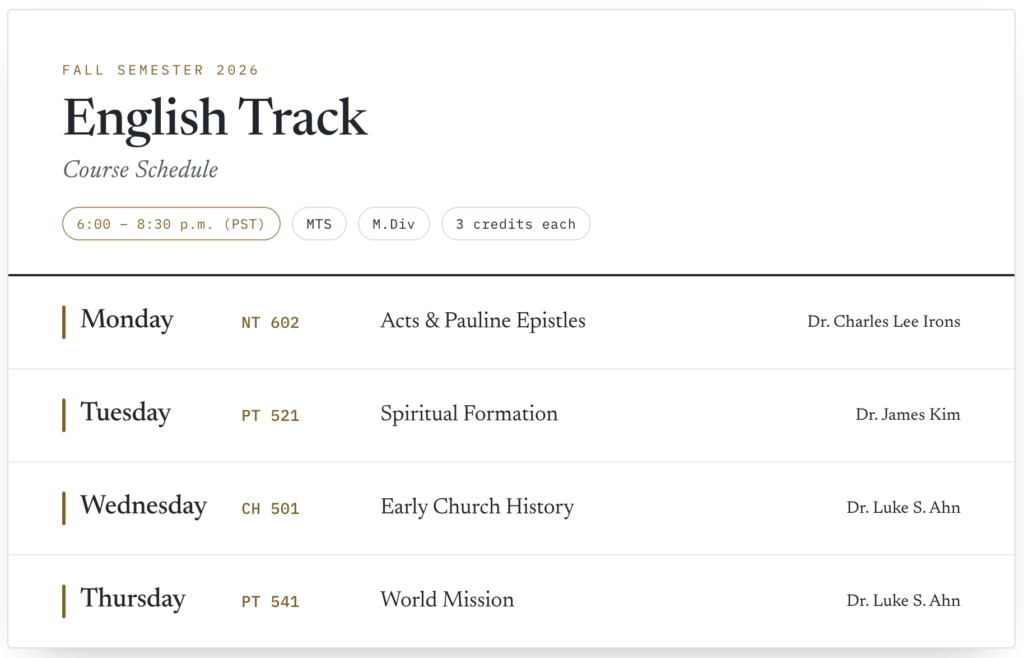Image resolution: width=1024 pixels, height=658 pixels.
Task: Click course code CH 501
Action: 270,509
